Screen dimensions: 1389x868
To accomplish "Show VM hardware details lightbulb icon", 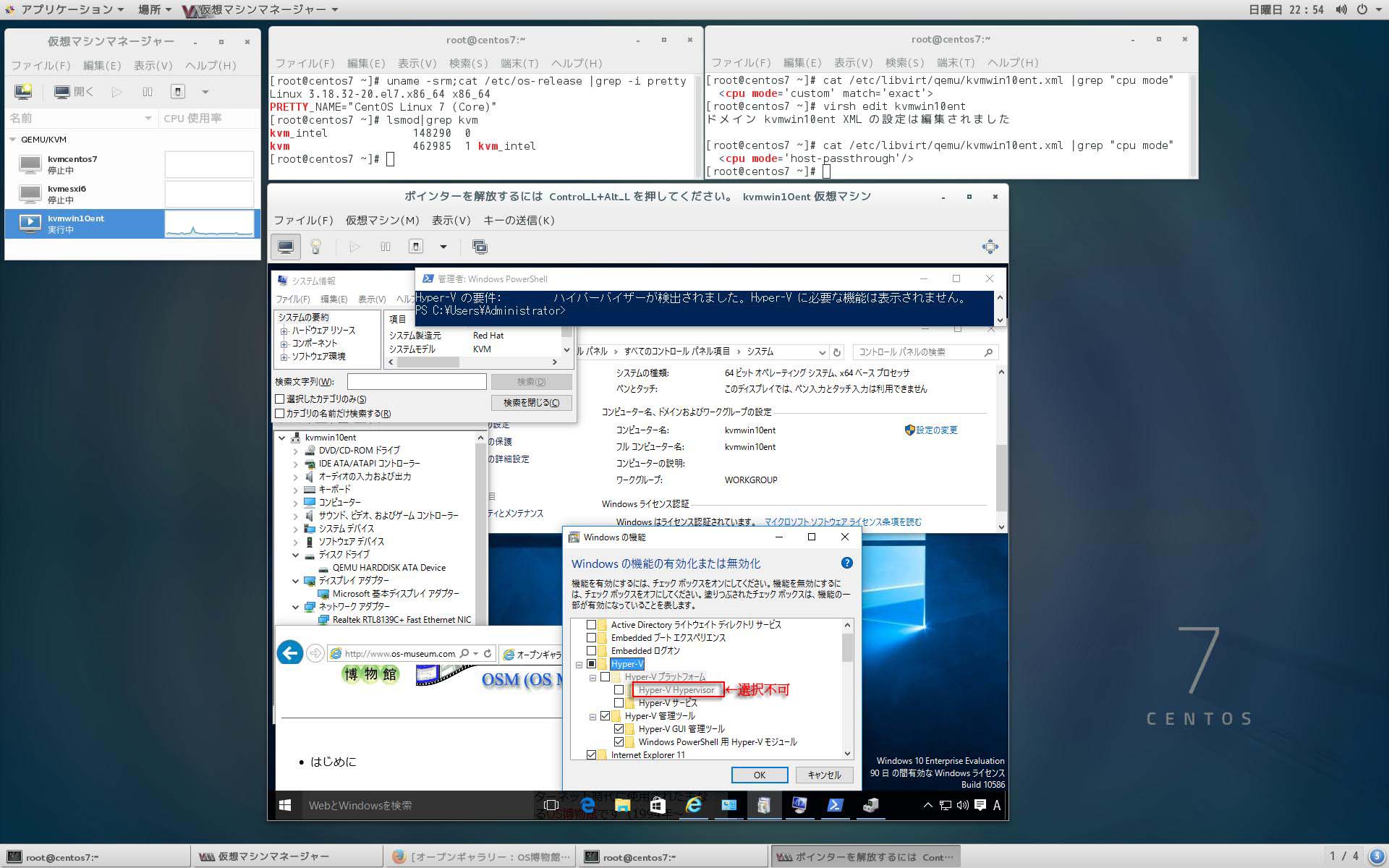I will [316, 247].
